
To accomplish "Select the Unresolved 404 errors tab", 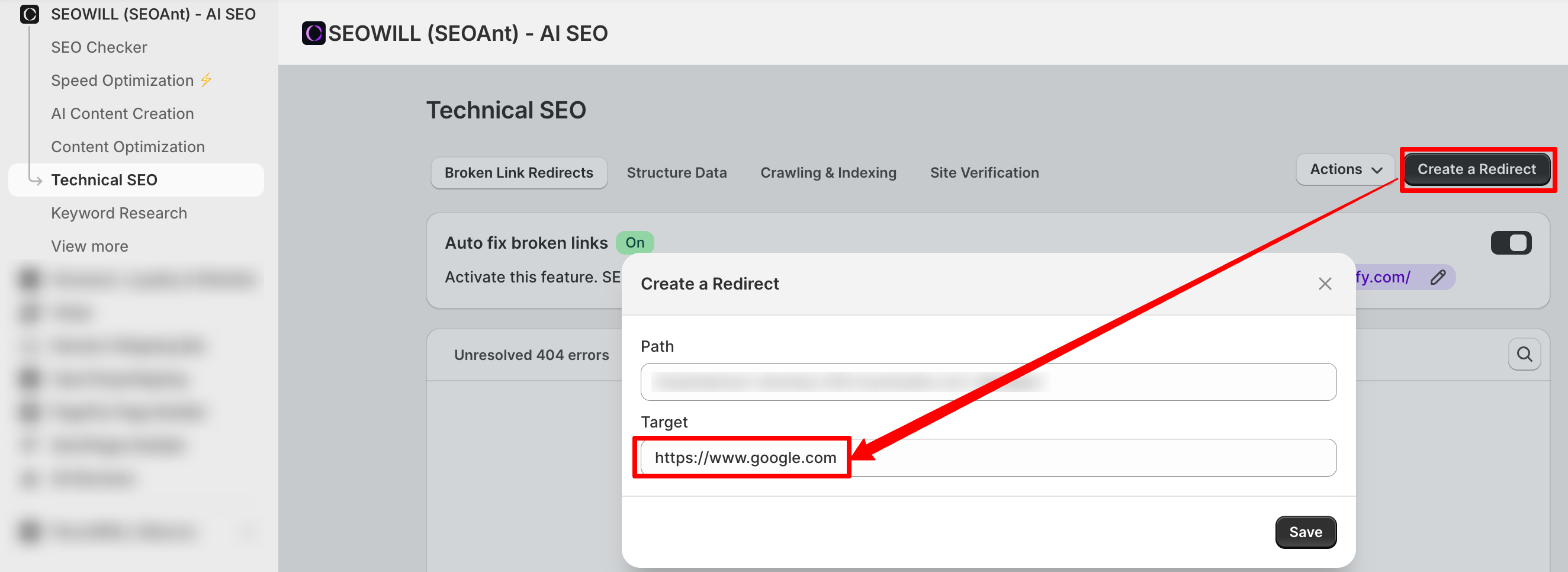I will coord(531,355).
